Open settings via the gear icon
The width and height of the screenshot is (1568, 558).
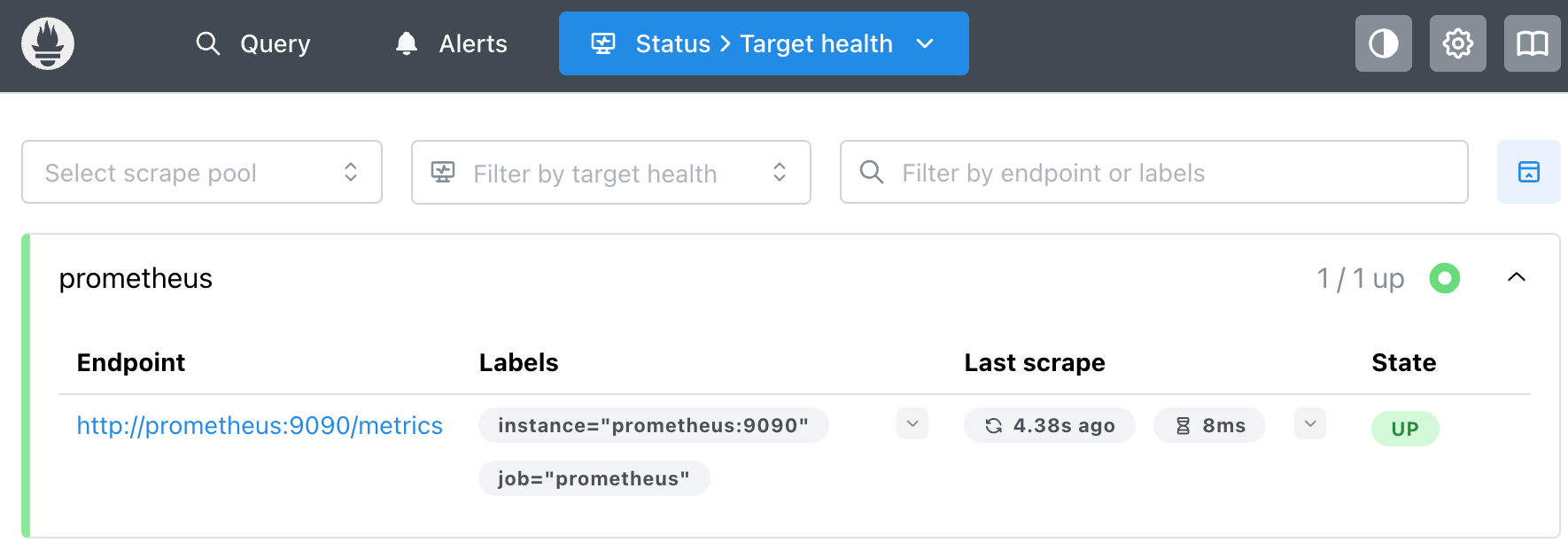(1458, 43)
